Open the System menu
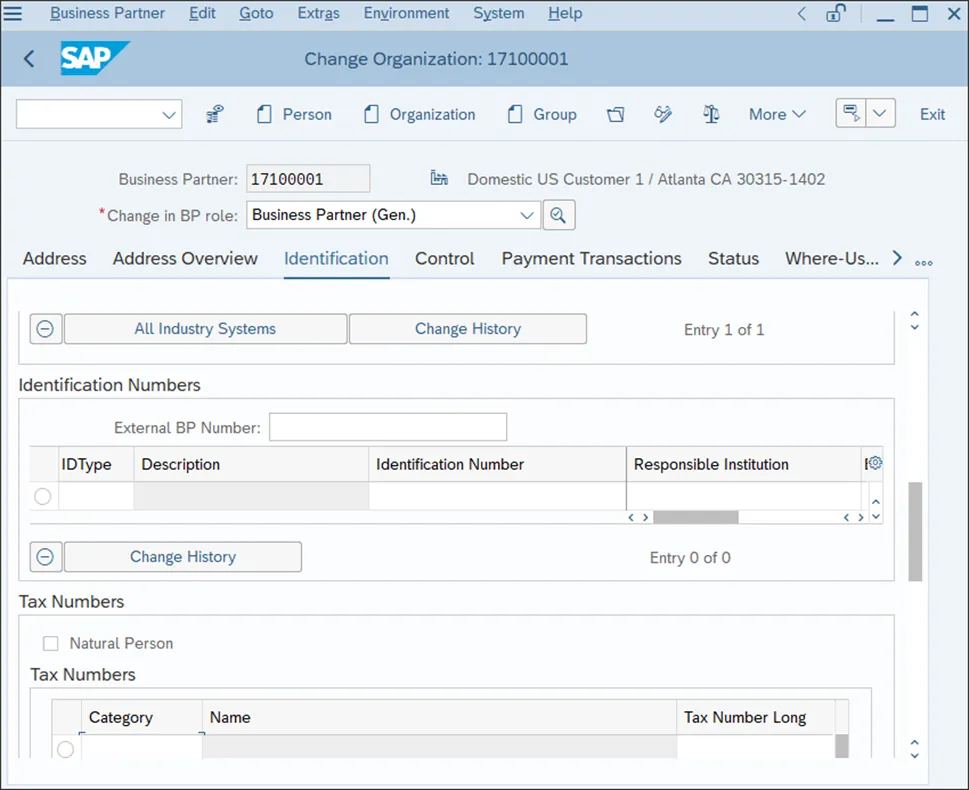The width and height of the screenshot is (969, 790). (x=499, y=13)
